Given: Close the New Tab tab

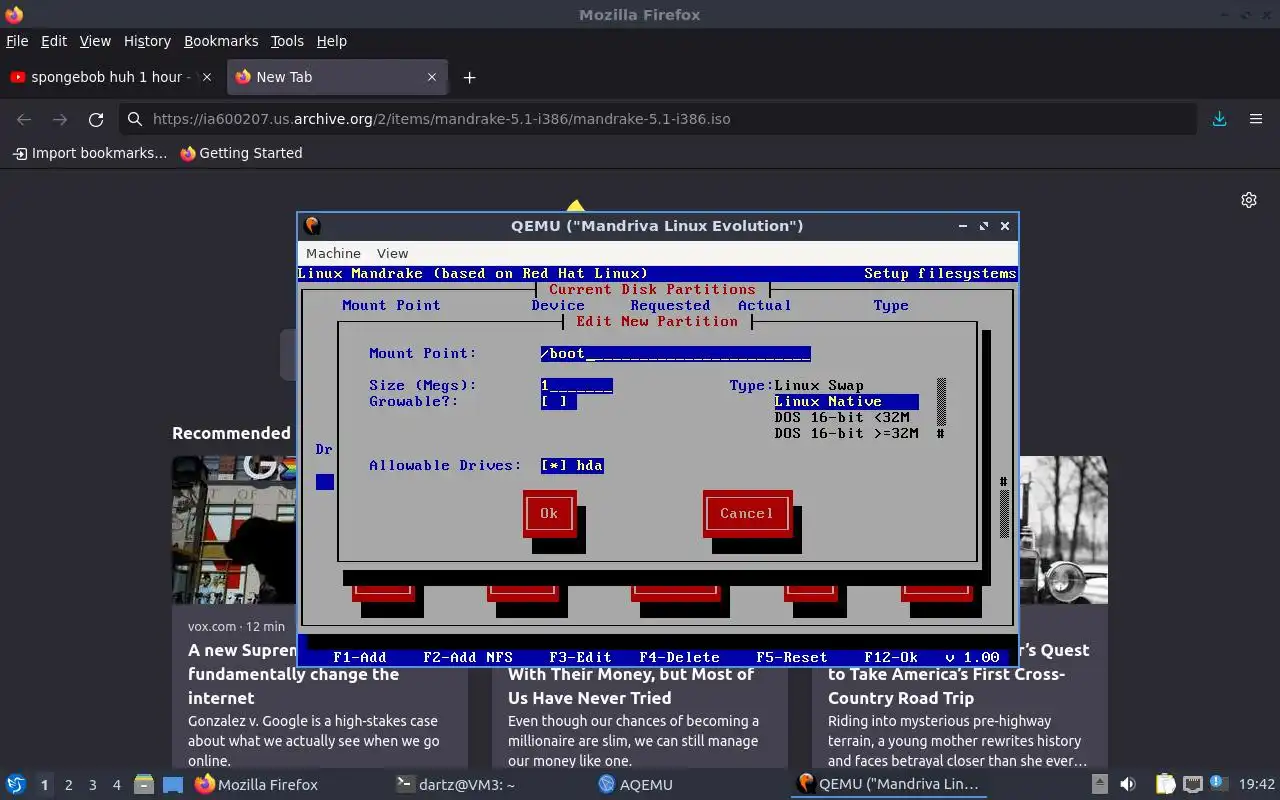Looking at the screenshot, I should (x=432, y=77).
